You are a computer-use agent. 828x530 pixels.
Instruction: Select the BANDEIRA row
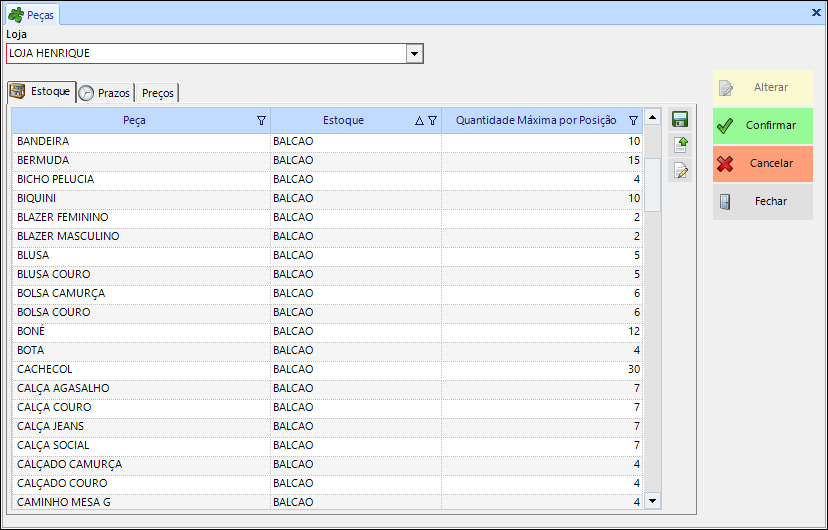(x=327, y=141)
